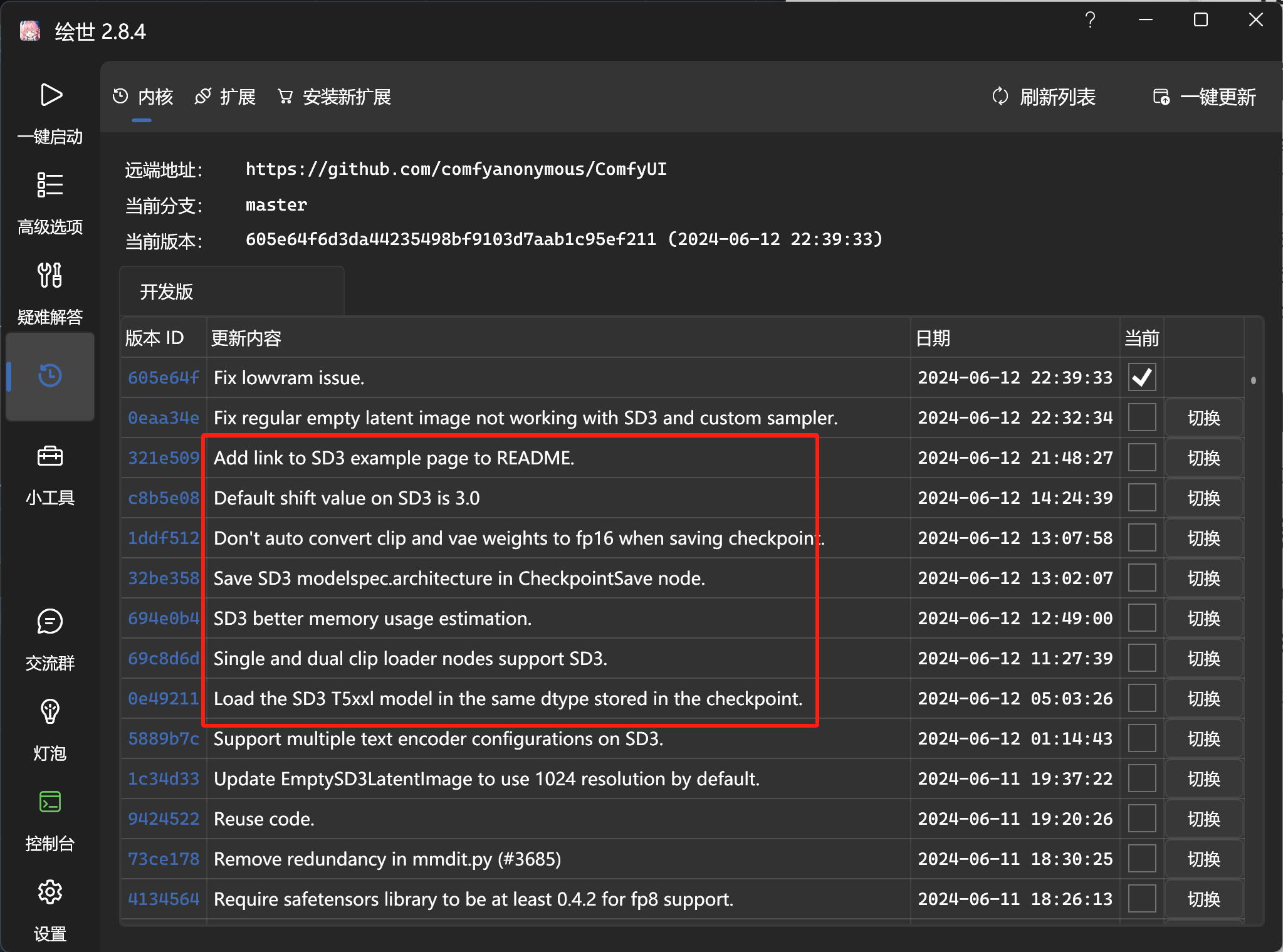The height and width of the screenshot is (952, 1283).
Task: Check the box for version 321e509
Action: 1142,458
